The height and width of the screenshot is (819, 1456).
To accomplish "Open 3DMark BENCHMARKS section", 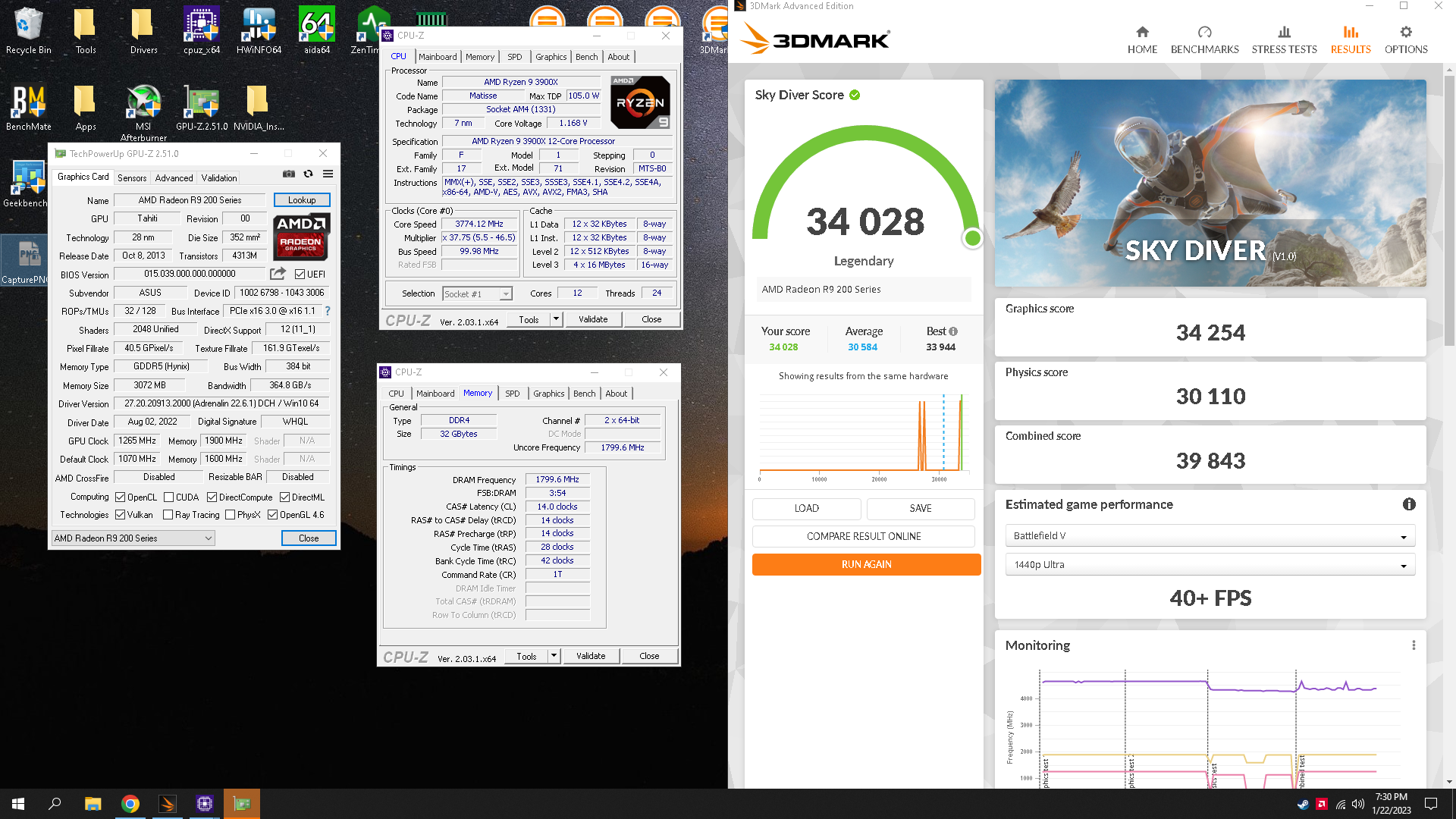I will point(1204,40).
